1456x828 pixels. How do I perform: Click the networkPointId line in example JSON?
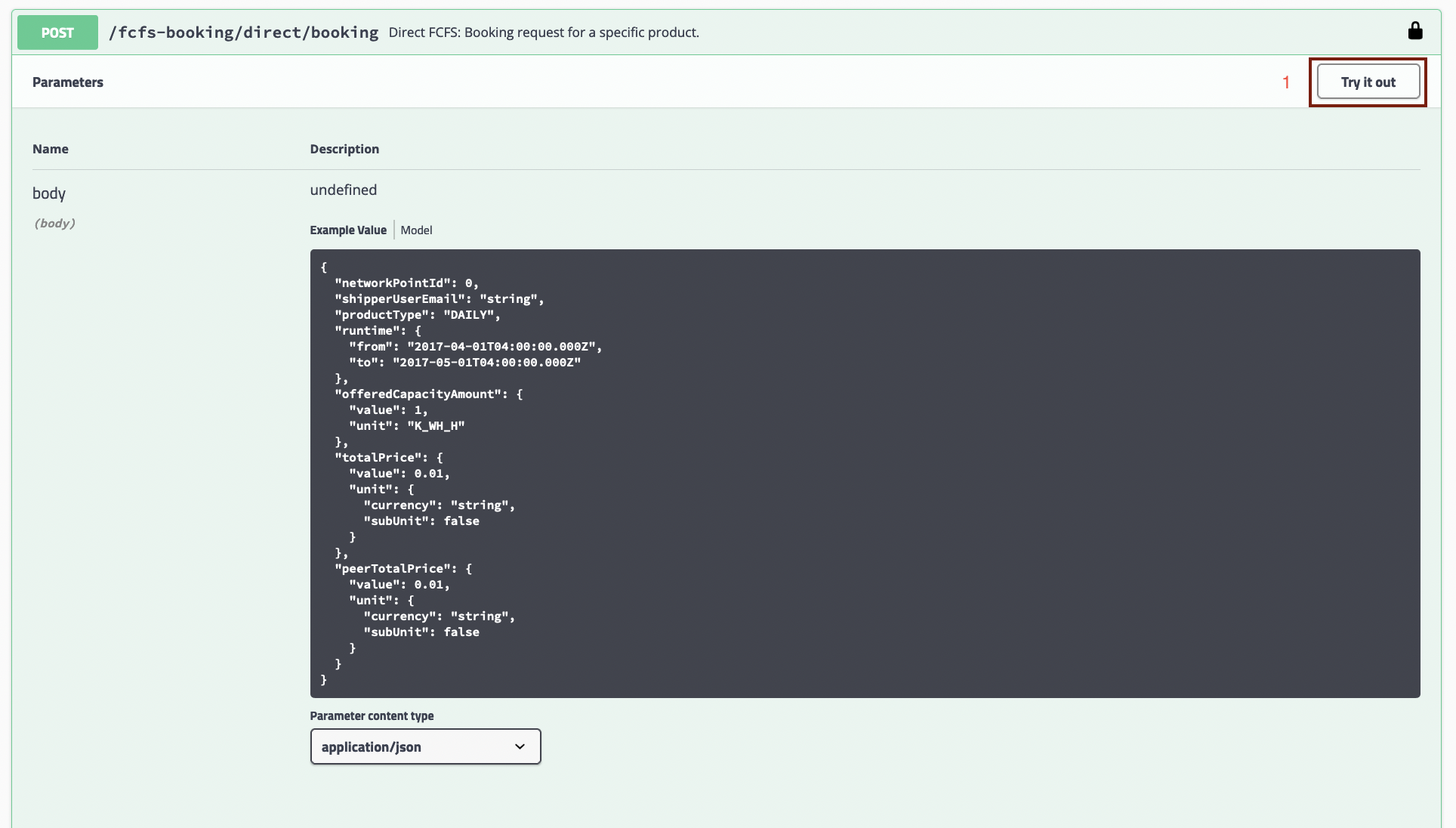point(406,283)
